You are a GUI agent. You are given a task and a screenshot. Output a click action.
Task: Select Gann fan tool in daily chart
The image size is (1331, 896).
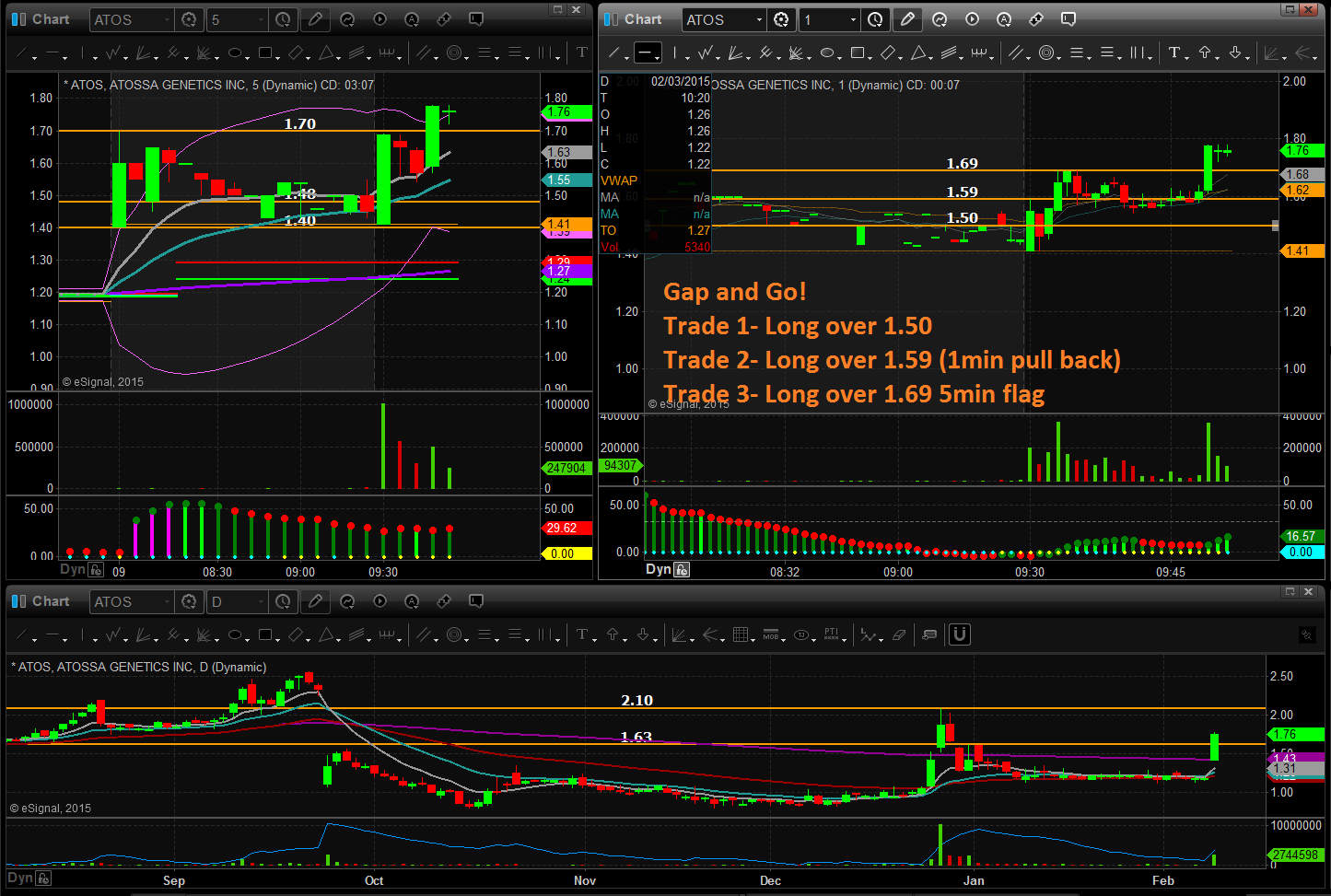point(204,634)
